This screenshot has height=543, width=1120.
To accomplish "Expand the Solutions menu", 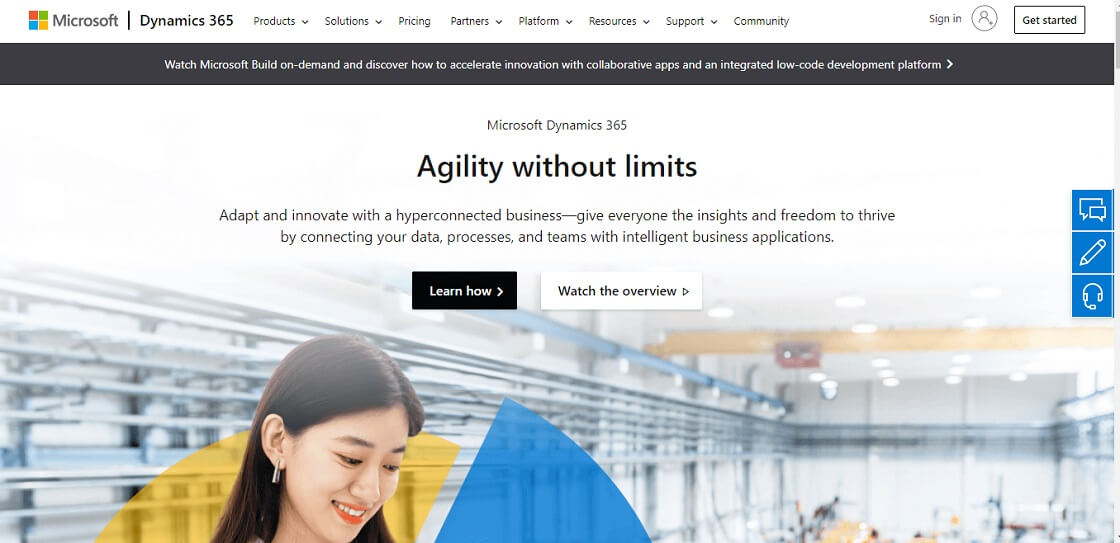I will (353, 21).
